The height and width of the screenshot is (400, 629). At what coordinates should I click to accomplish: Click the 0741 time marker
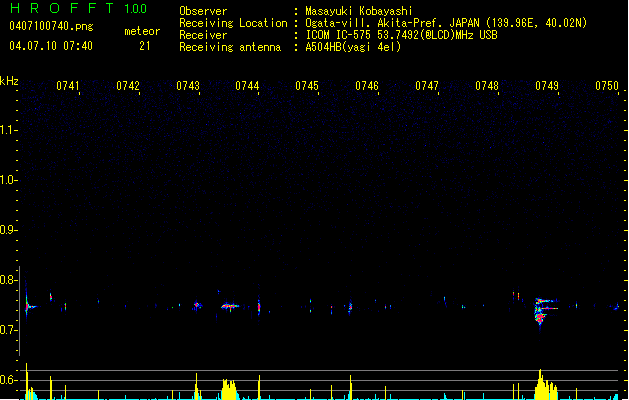point(68,86)
